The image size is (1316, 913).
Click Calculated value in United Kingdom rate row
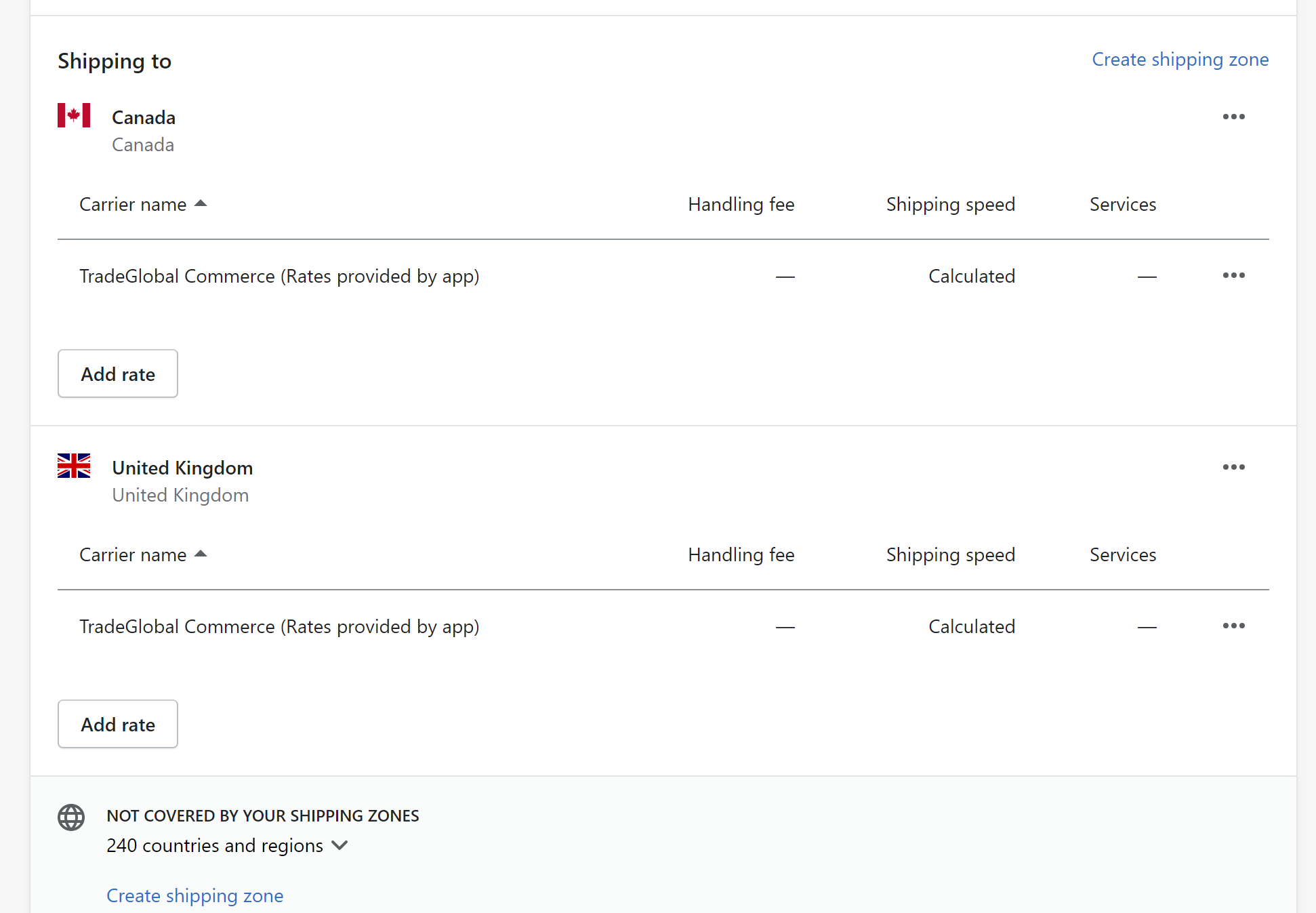pos(972,626)
